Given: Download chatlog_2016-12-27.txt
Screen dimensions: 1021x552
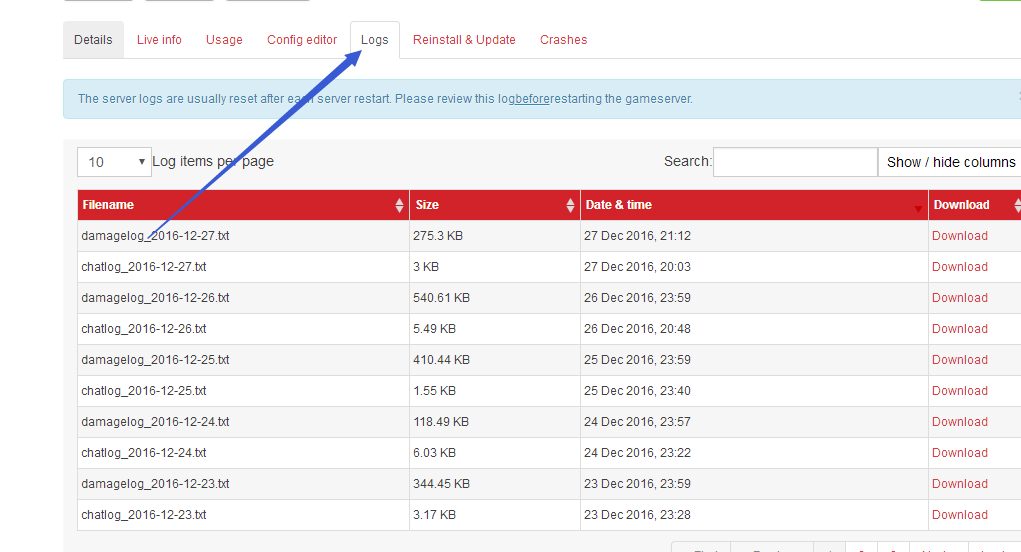Looking at the screenshot, I should pos(960,267).
